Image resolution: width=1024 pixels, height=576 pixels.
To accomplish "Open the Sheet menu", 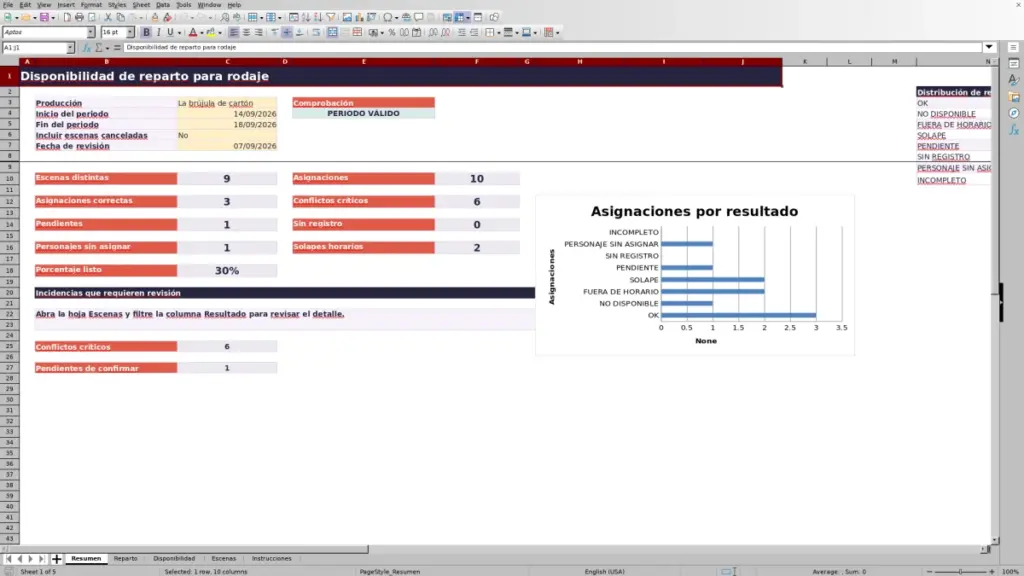I will click(141, 5).
